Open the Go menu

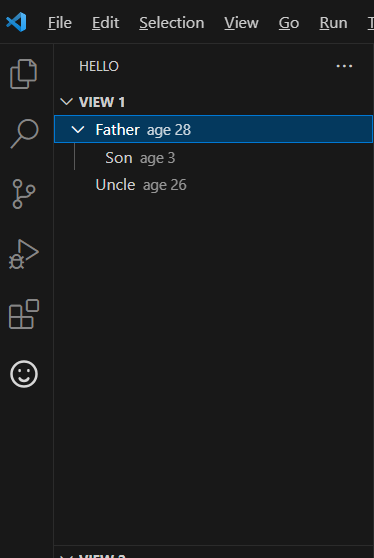pyautogui.click(x=289, y=23)
